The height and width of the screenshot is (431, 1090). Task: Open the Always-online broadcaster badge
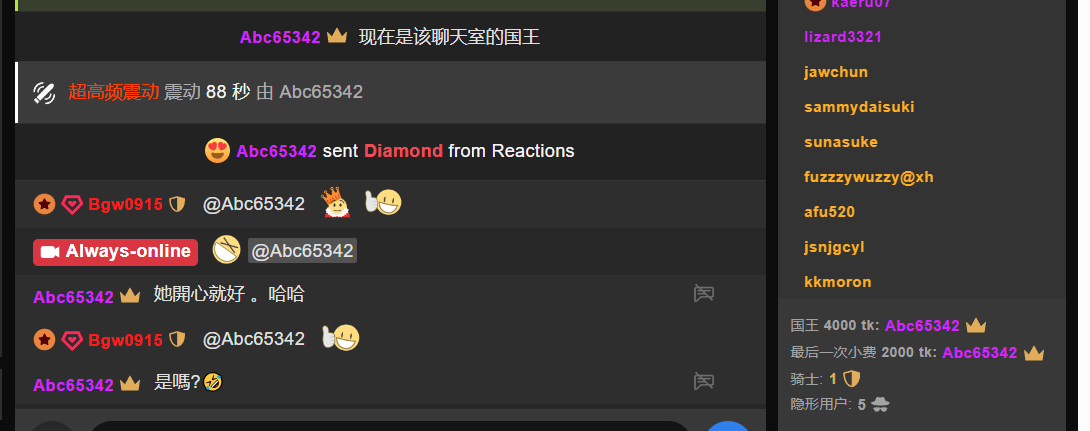[x=115, y=252]
